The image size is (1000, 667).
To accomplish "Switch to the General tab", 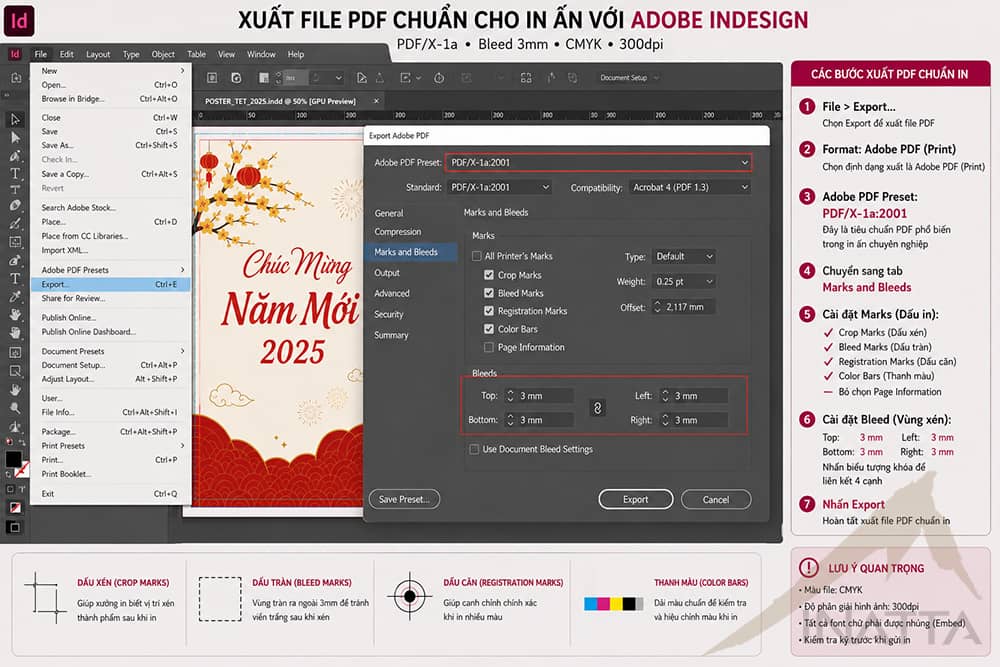I will click(x=388, y=213).
